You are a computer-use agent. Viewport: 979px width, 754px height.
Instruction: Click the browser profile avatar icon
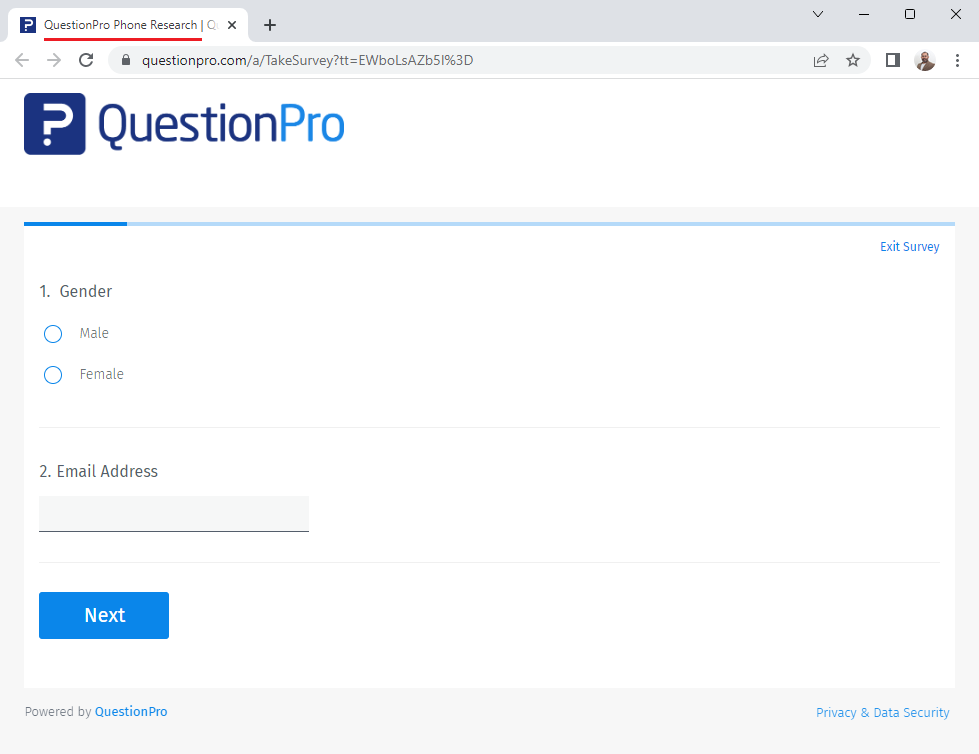925,60
